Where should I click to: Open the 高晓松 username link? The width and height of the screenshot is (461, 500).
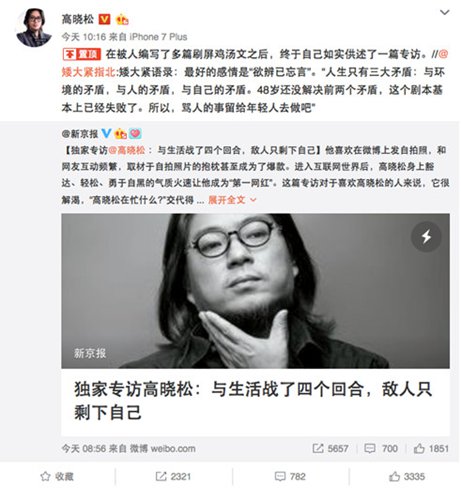pyautogui.click(x=78, y=19)
